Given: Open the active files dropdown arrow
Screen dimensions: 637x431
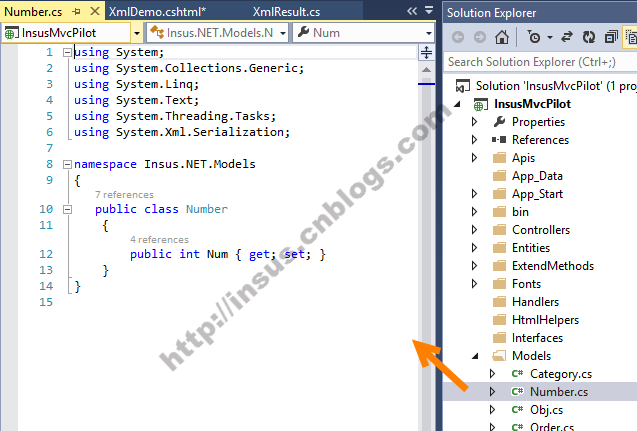Looking at the screenshot, I should [429, 10].
